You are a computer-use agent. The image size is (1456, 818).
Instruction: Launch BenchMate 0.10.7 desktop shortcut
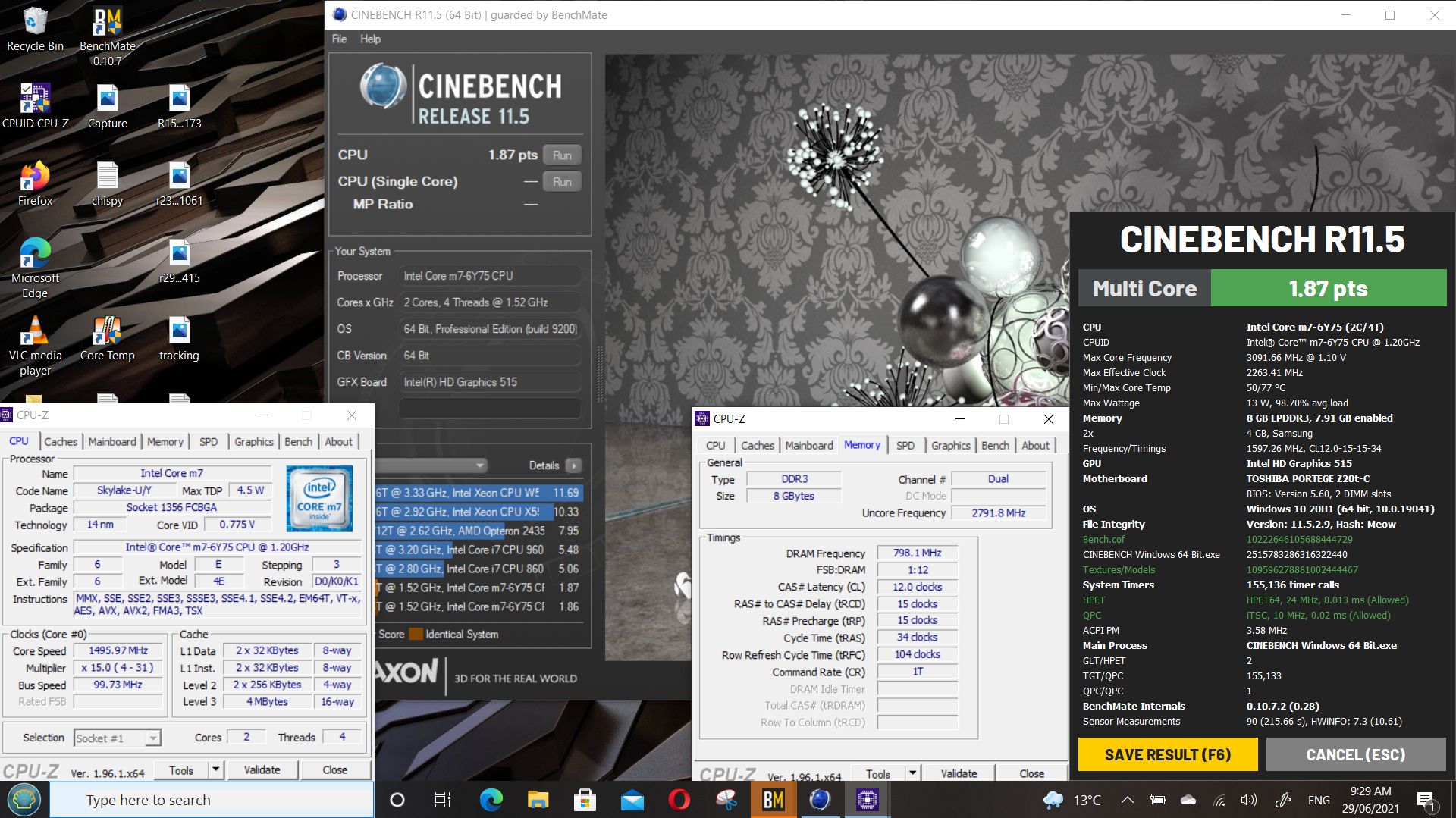(x=107, y=36)
